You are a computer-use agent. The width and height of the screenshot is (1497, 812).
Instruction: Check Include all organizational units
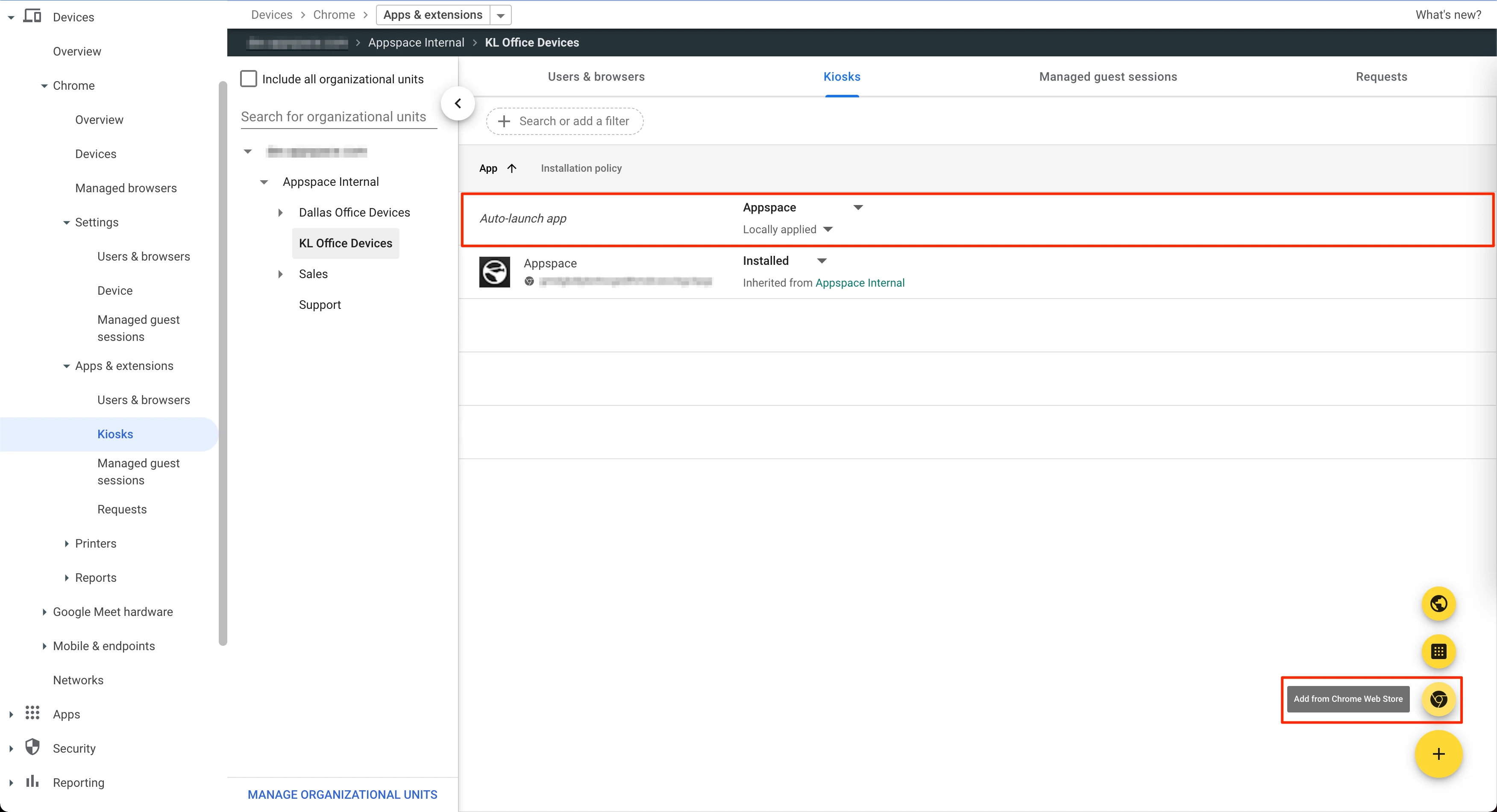click(249, 79)
